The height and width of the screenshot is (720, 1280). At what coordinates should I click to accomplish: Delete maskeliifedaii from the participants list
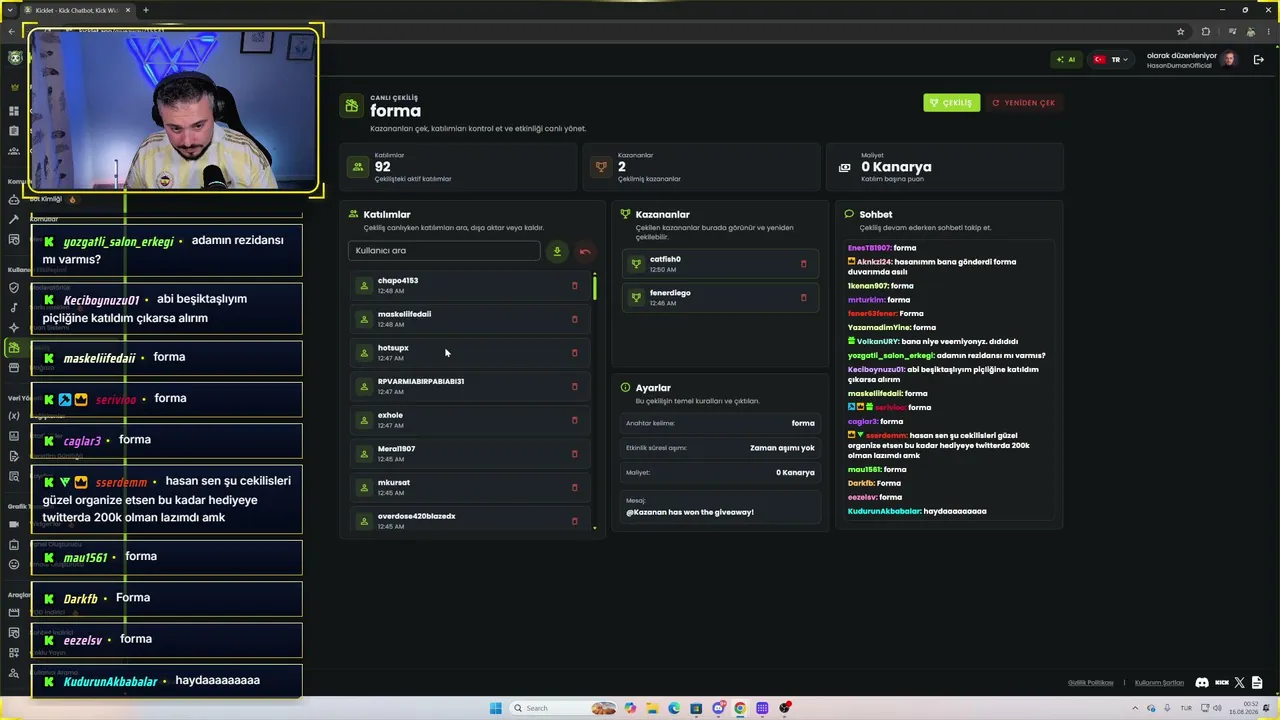click(574, 320)
